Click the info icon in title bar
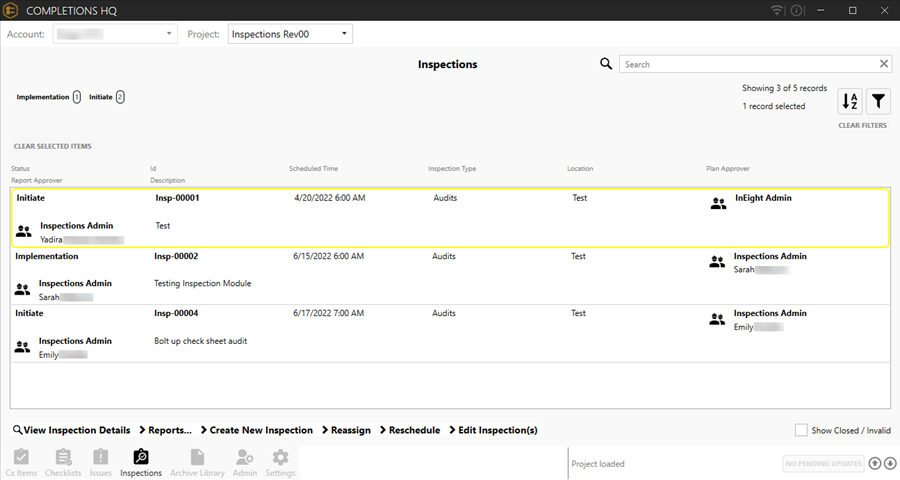 (x=797, y=10)
